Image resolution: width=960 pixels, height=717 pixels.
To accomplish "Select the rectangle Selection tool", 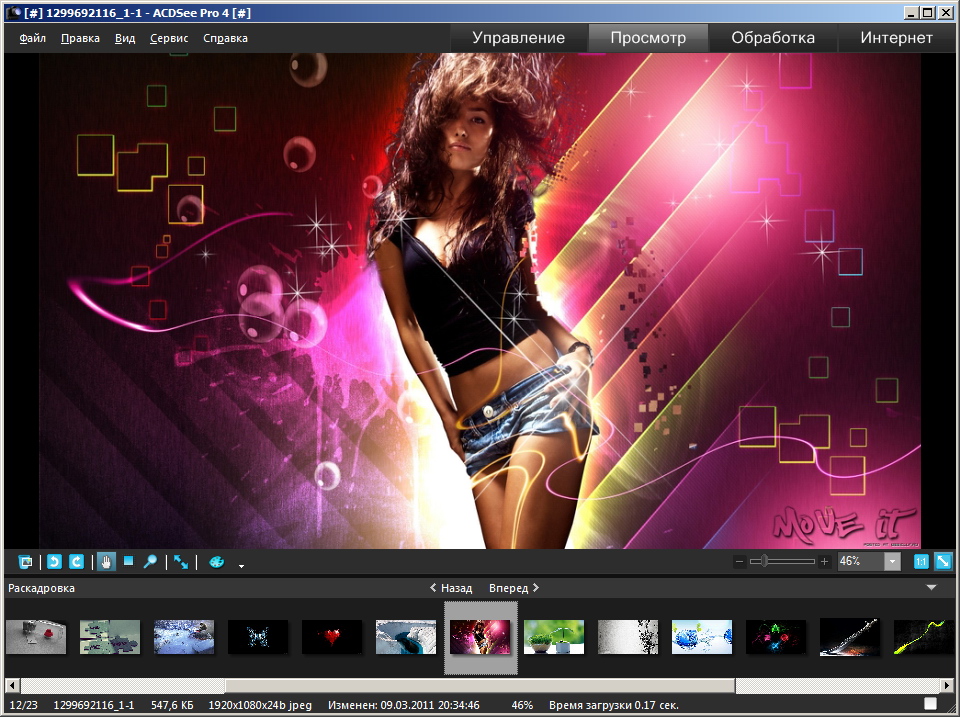I will click(x=128, y=562).
